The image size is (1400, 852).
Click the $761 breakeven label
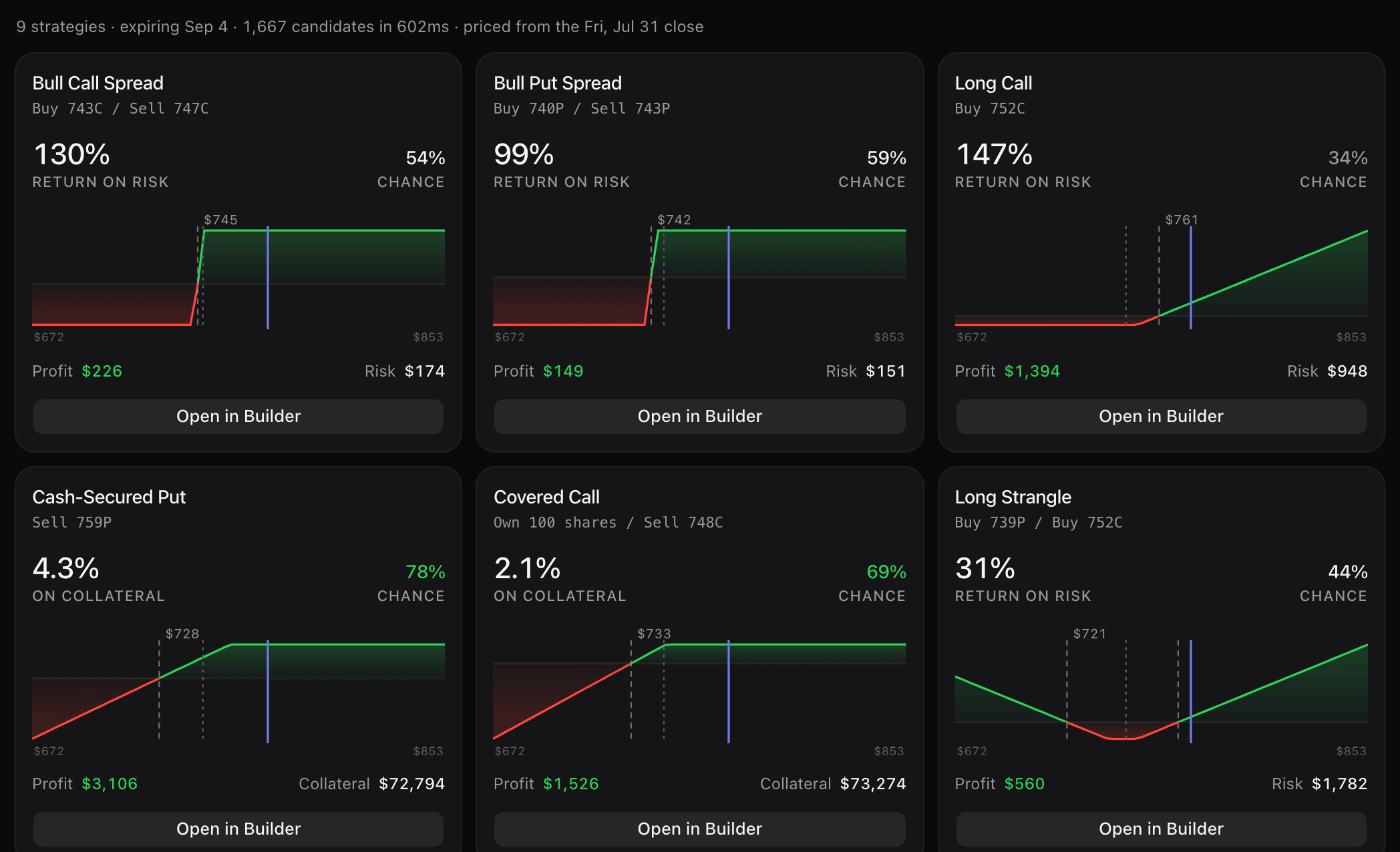pos(1182,220)
